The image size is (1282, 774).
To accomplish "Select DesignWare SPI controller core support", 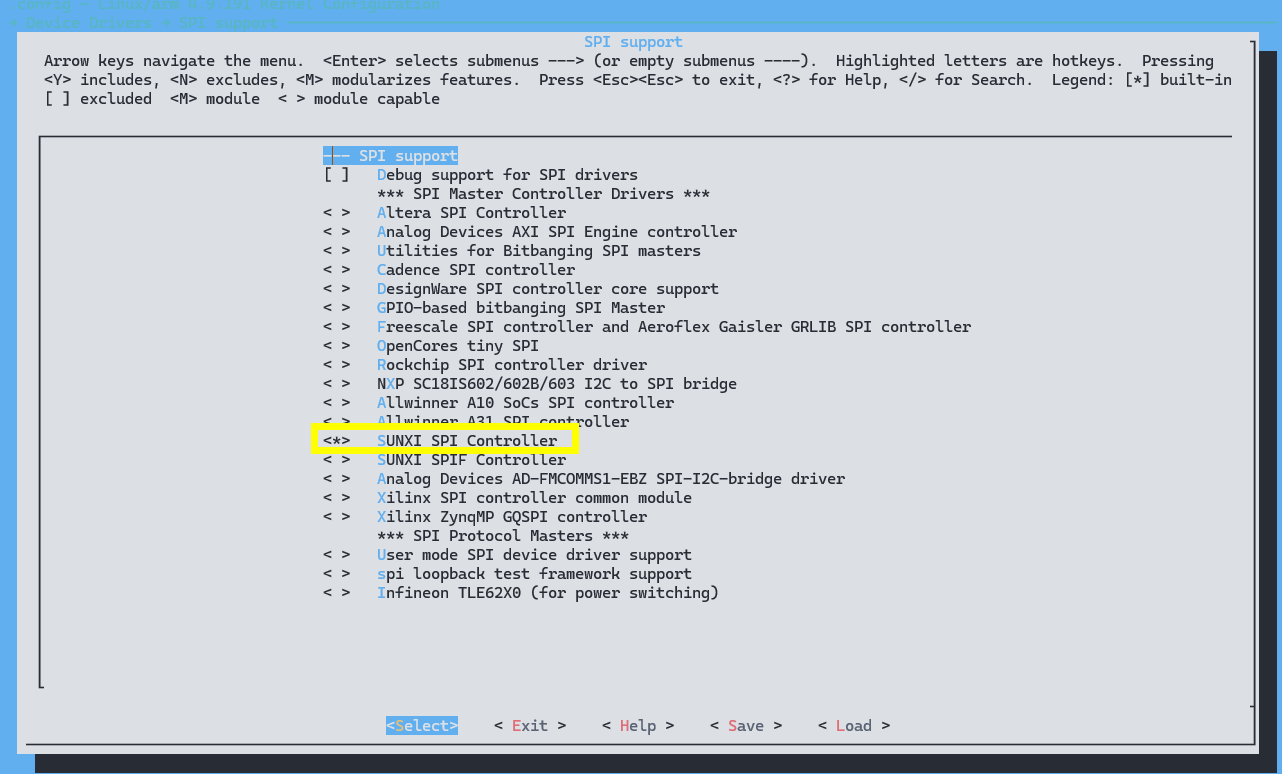I will pyautogui.click(x=547, y=289).
